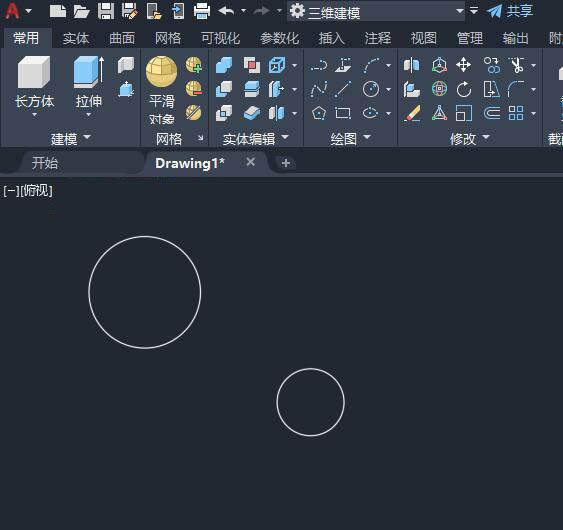This screenshot has width=563, height=530.
Task: Switch to the 实体 ribbon tab
Action: pyautogui.click(x=76, y=38)
